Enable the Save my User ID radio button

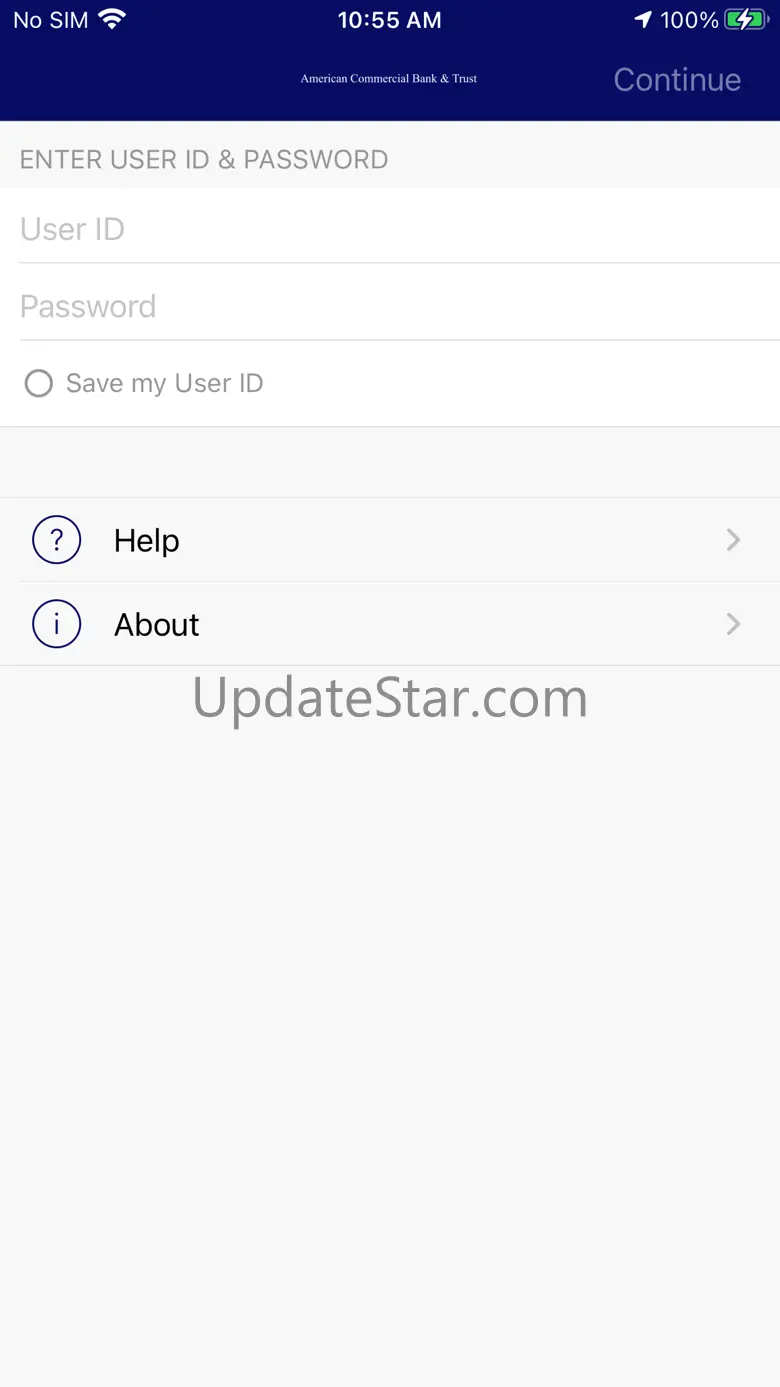[x=38, y=383]
